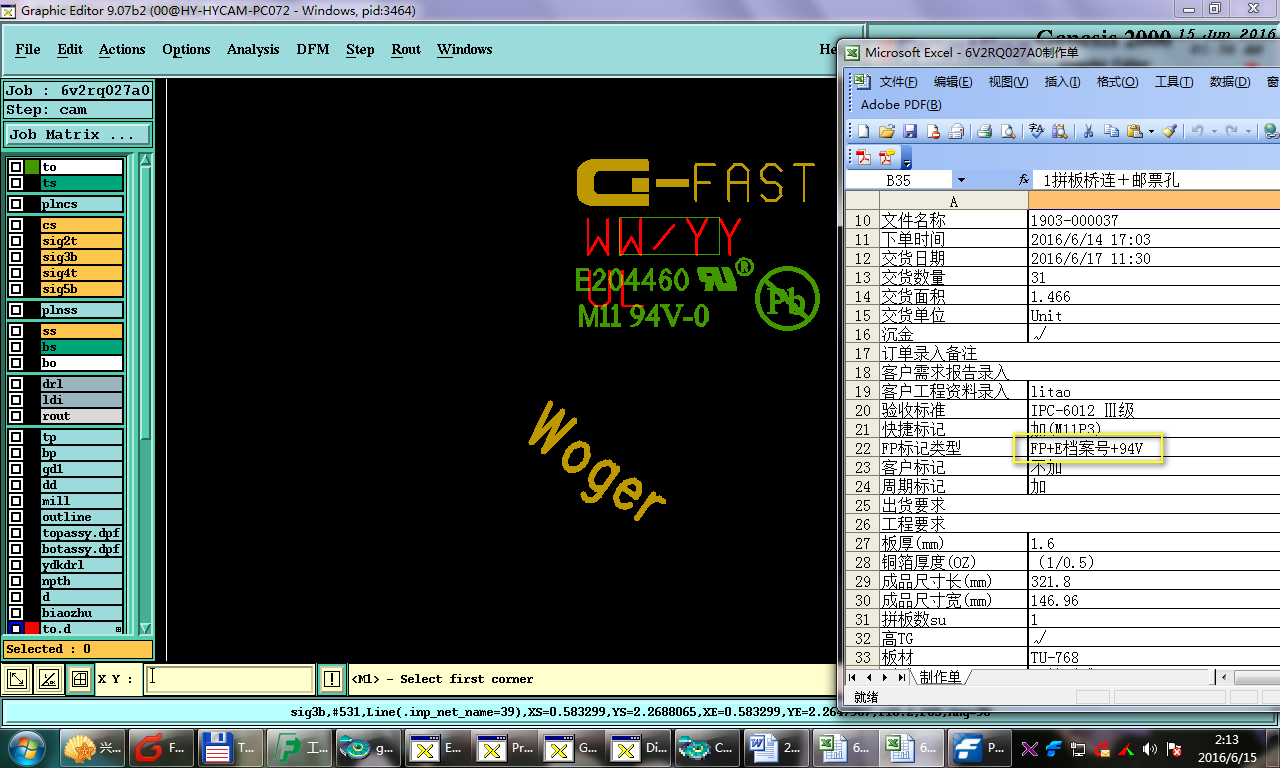The width and height of the screenshot is (1280, 768).
Task: Click first zoom-area icon beside XY field
Action: click(x=17, y=680)
